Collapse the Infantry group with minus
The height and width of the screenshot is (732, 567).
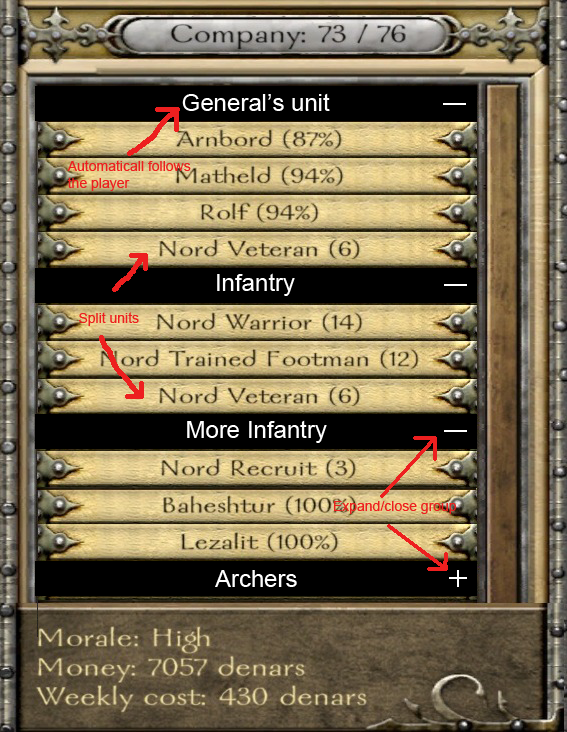tap(455, 284)
